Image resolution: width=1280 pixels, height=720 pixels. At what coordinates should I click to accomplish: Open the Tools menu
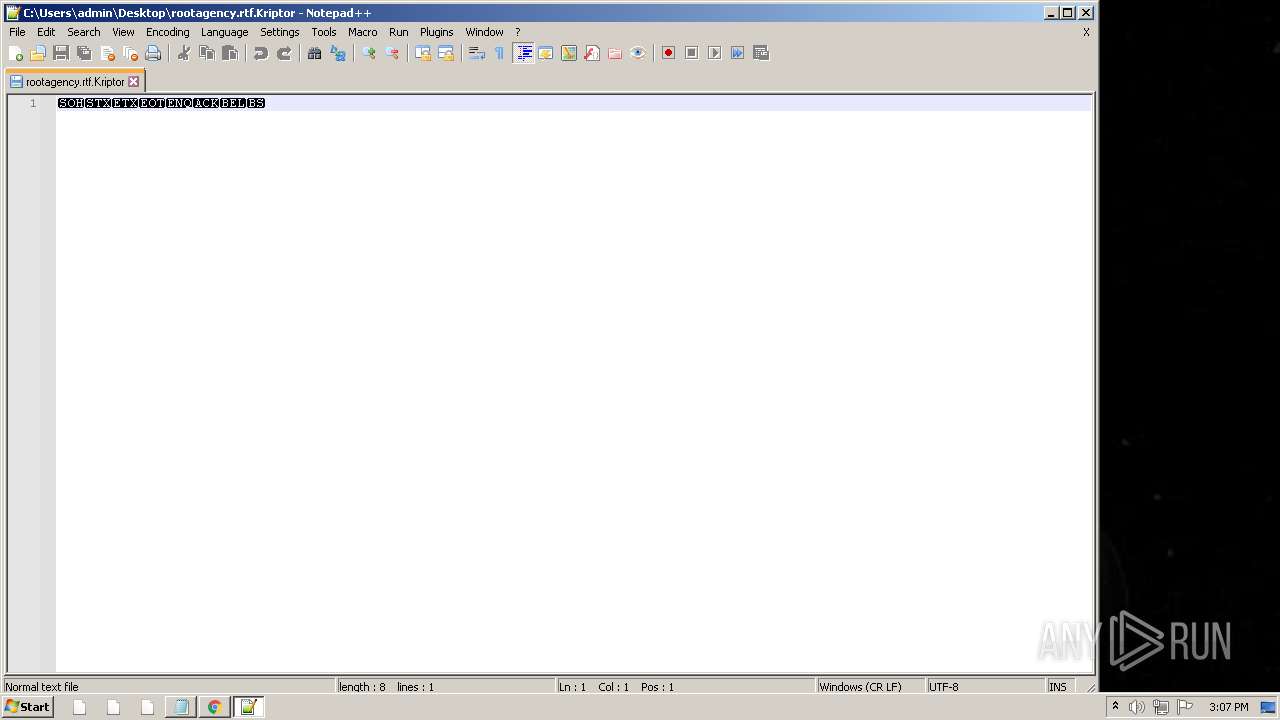[324, 32]
